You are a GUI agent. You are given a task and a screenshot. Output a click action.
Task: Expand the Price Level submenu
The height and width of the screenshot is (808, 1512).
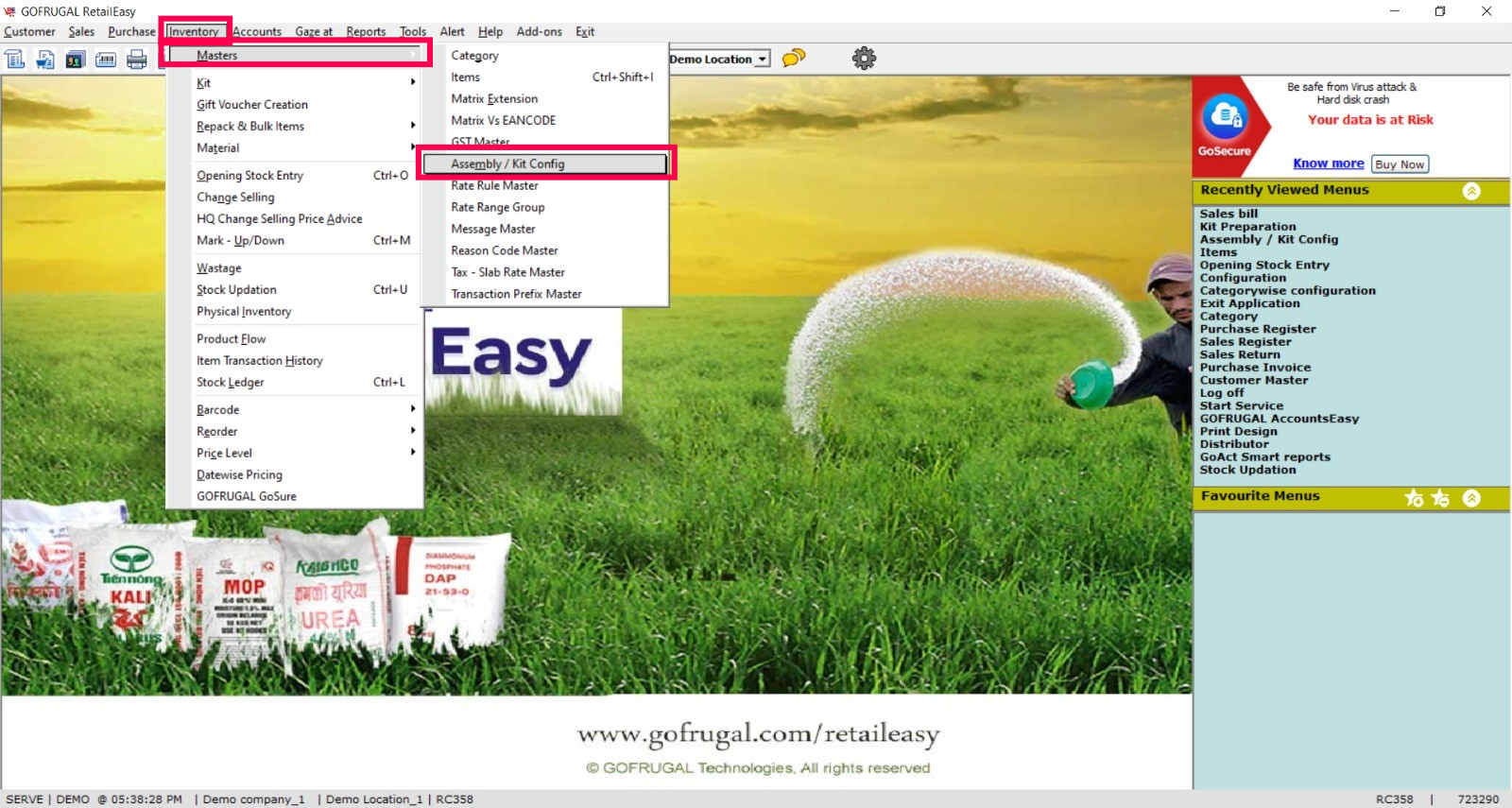tap(413, 453)
